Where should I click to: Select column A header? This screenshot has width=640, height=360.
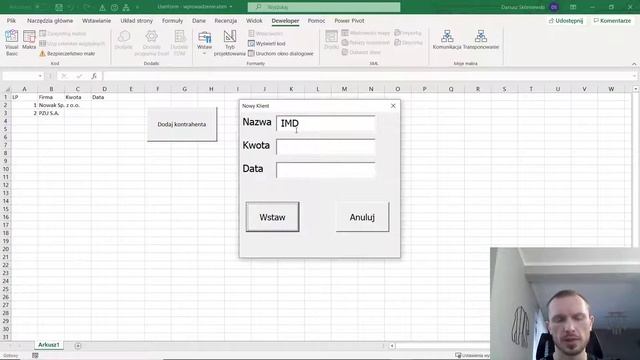pos(24,89)
